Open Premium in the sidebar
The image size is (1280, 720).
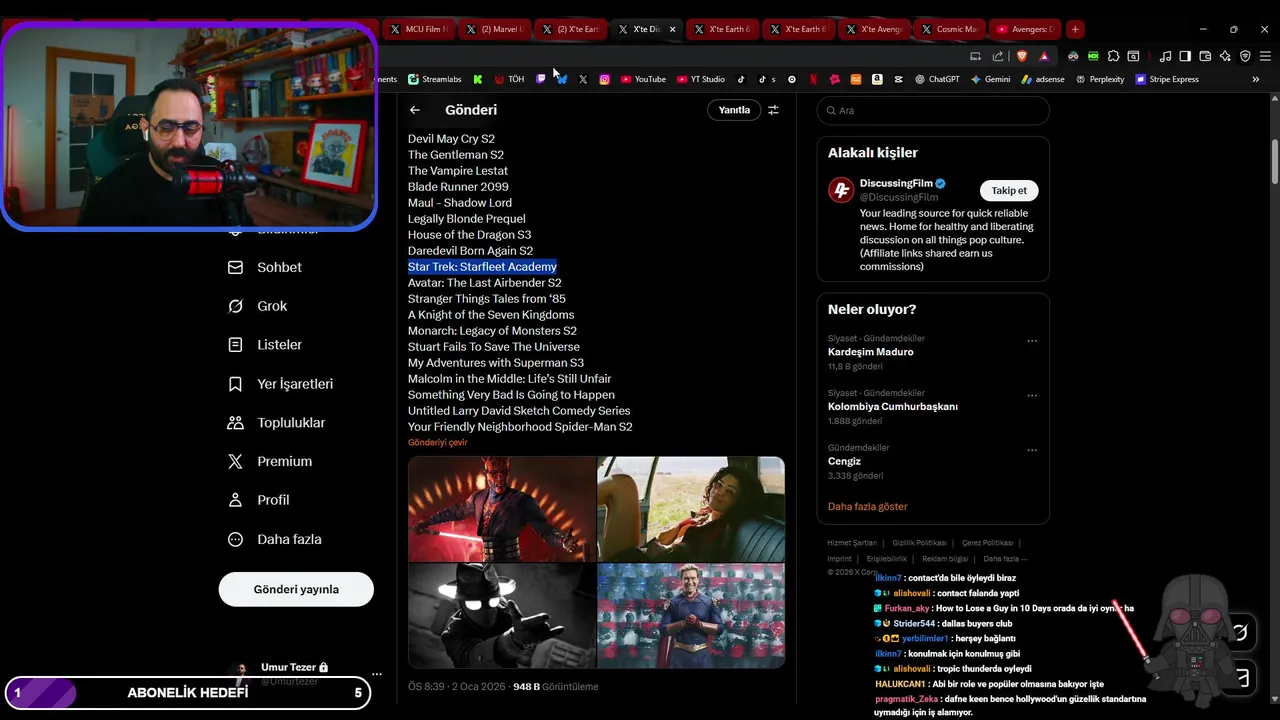click(x=270, y=461)
